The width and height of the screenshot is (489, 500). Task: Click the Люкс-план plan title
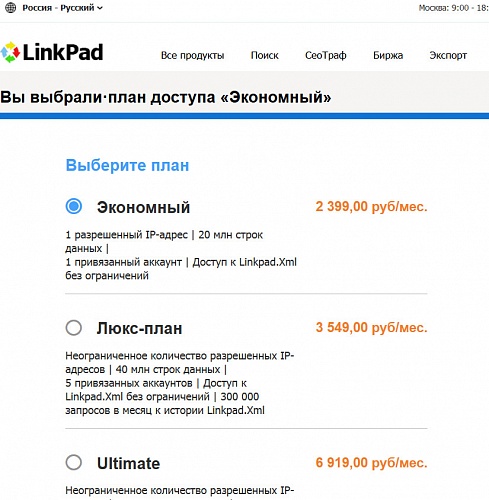point(139,329)
